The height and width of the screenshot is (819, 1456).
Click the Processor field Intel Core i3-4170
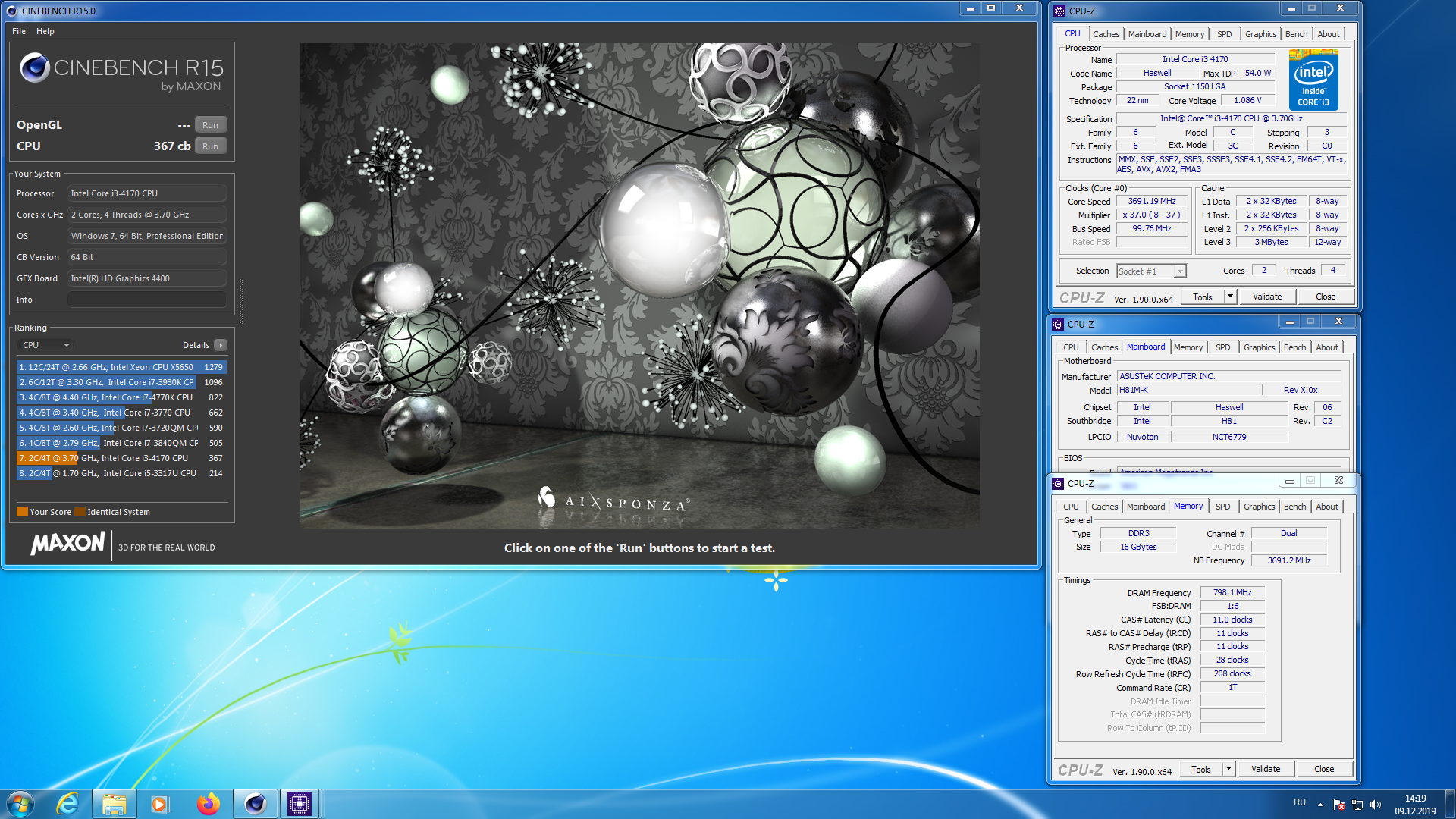click(147, 193)
